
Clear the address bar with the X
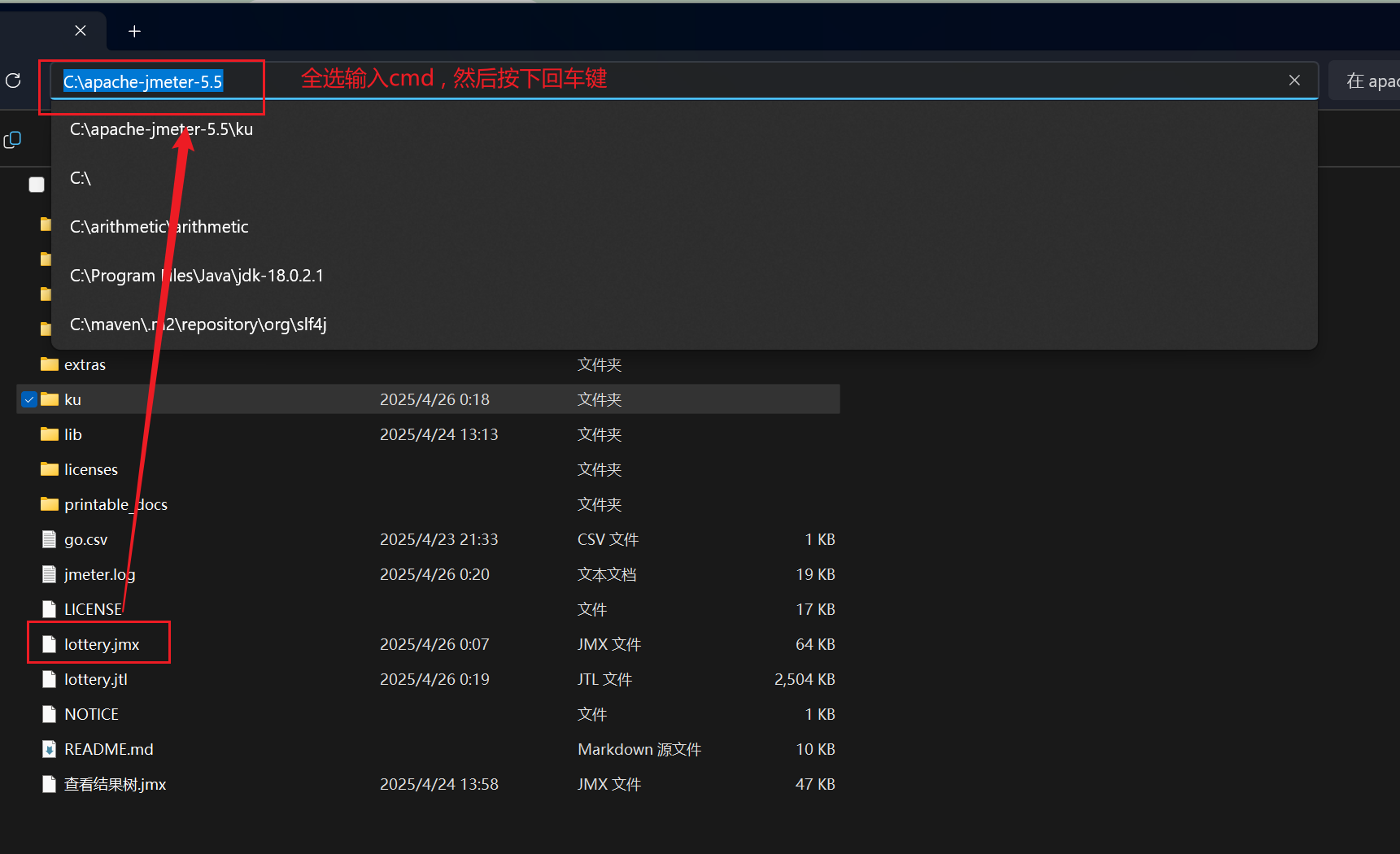(x=1294, y=80)
